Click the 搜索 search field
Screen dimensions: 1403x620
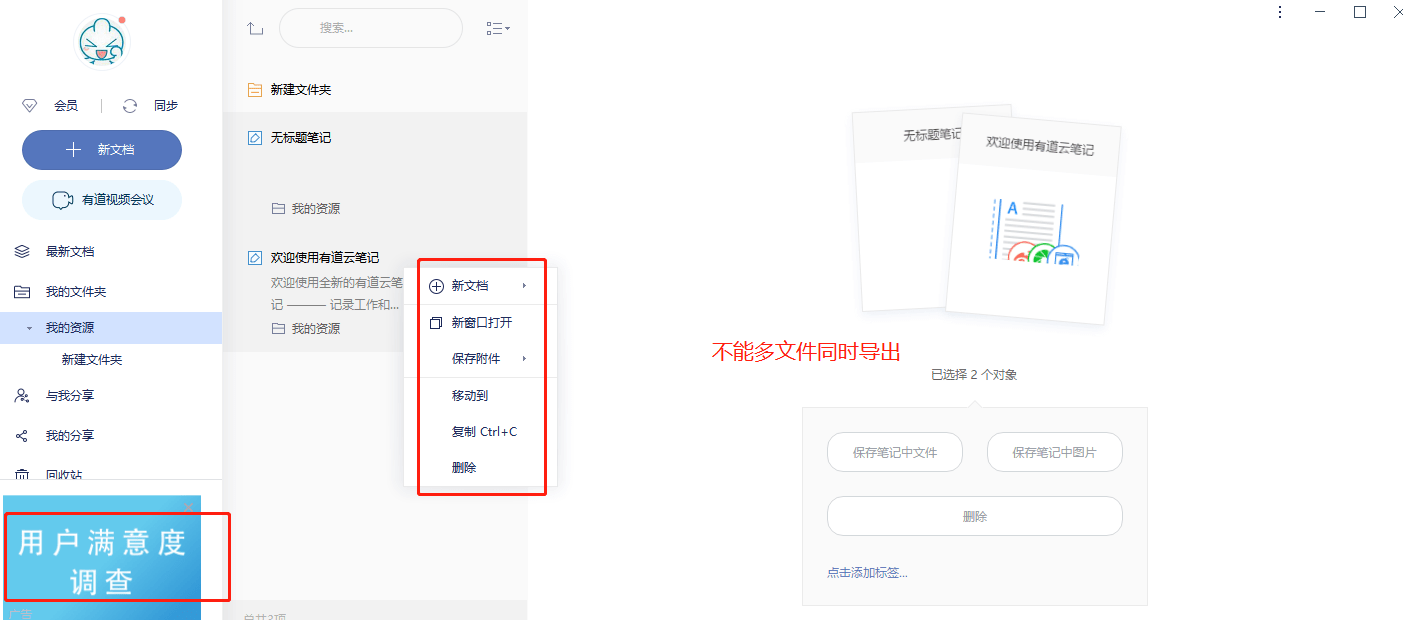(371, 28)
